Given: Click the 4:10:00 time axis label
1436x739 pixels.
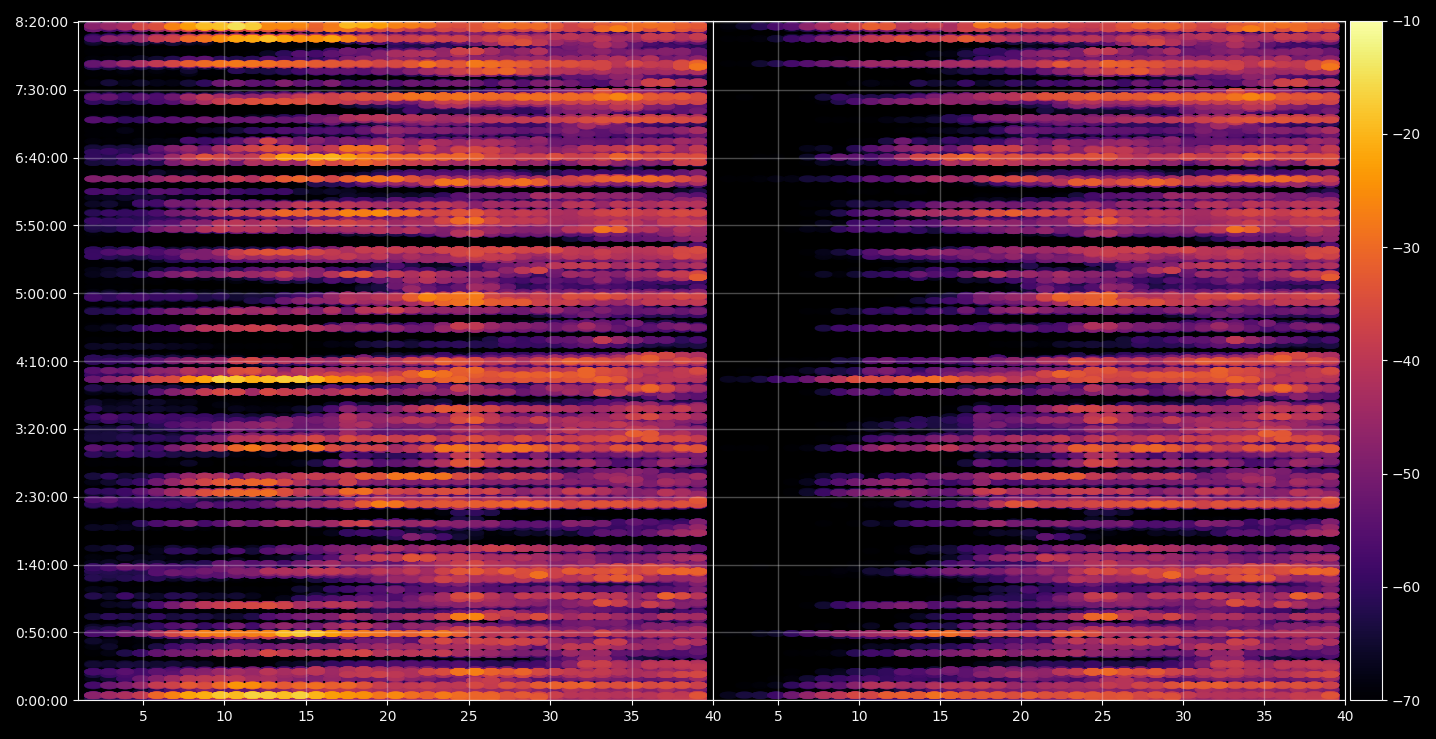Looking at the screenshot, I should pos(41,362).
